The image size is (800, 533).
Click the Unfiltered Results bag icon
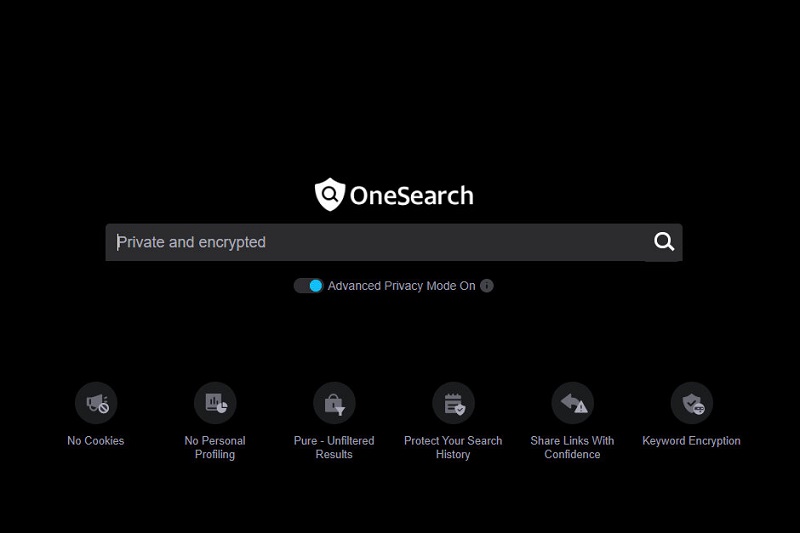334,403
